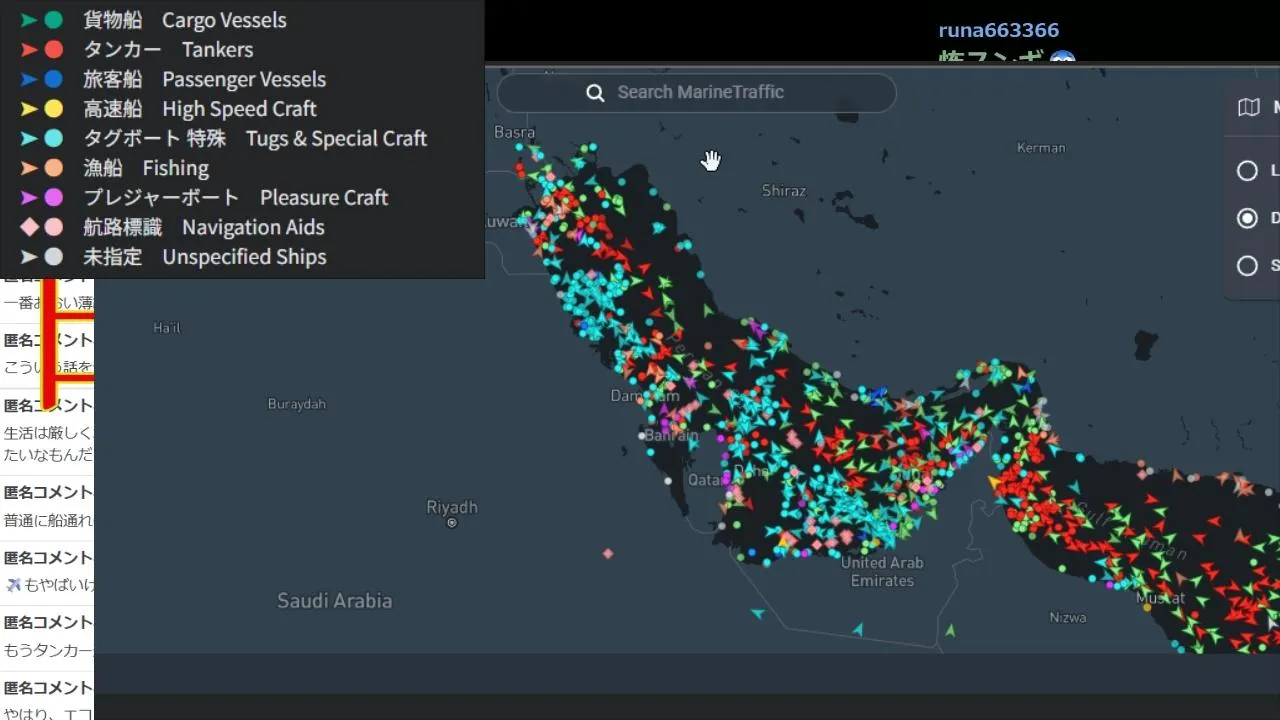Click the Riyadh city label

[452, 507]
